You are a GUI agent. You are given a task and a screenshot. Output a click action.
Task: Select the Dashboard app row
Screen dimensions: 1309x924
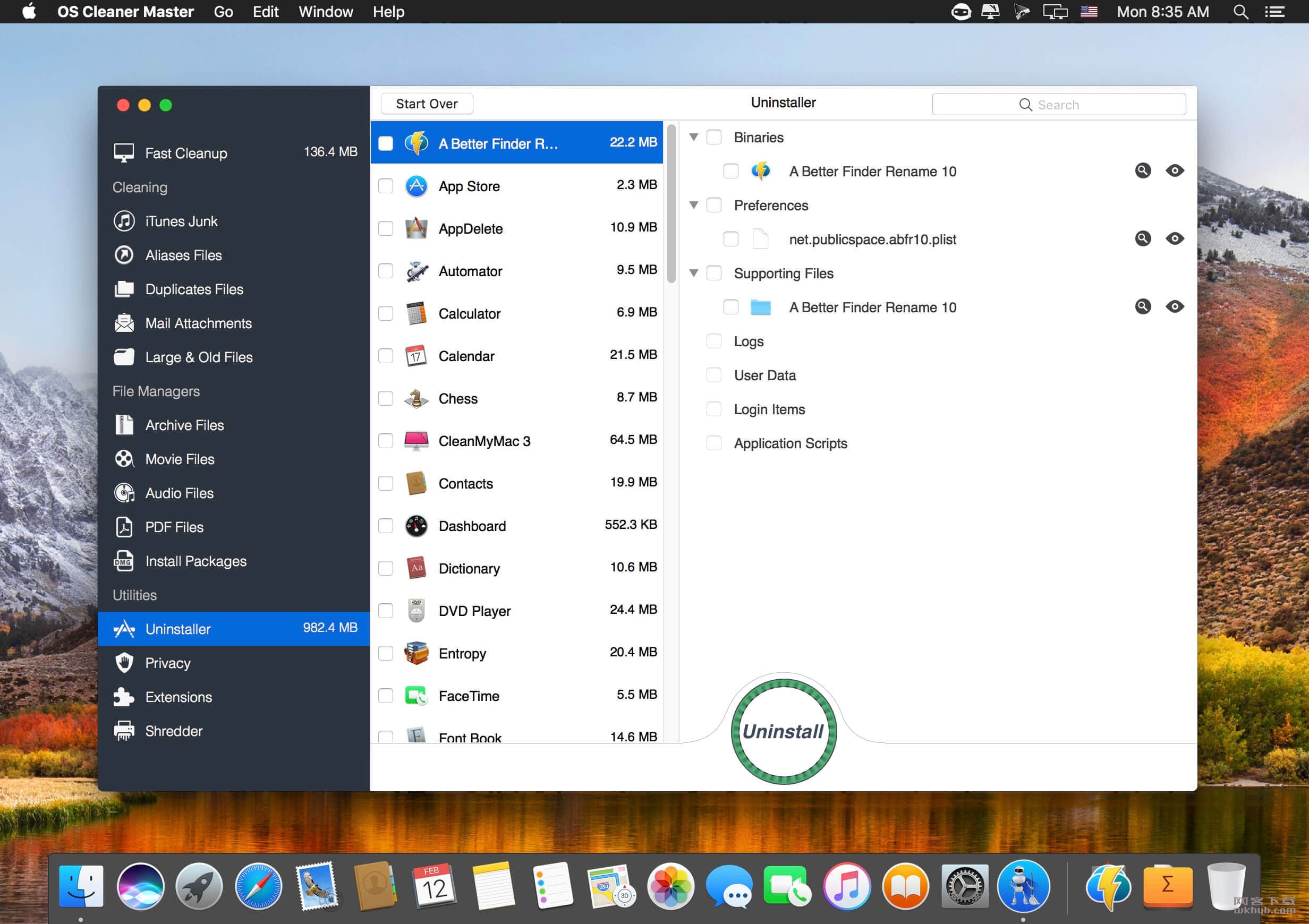(516, 526)
